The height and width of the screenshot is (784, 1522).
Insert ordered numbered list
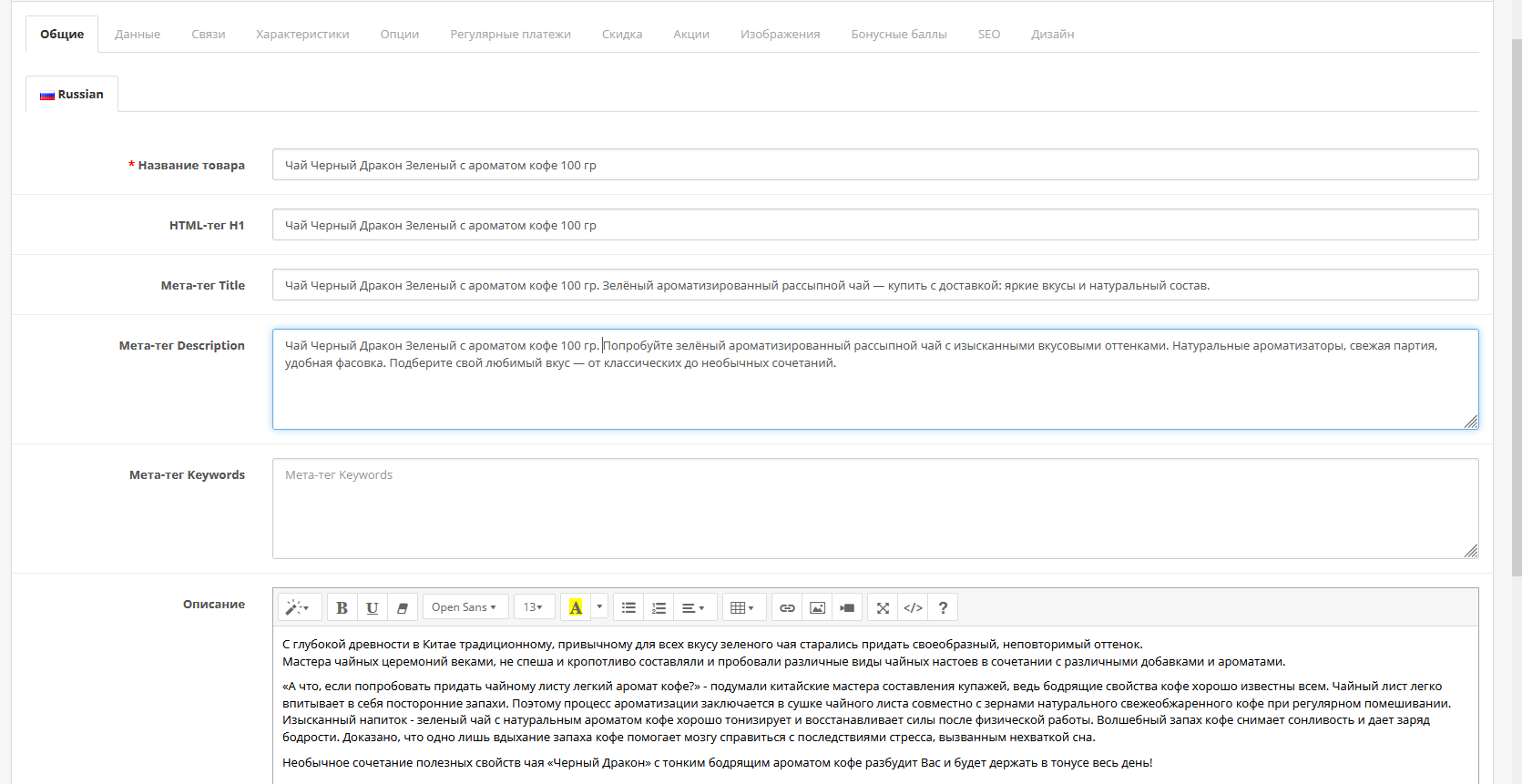(x=659, y=607)
